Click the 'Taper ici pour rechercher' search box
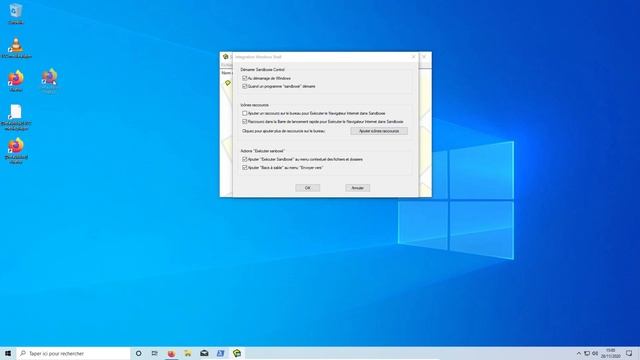Viewport: 640px width, 360px height. [x=73, y=353]
